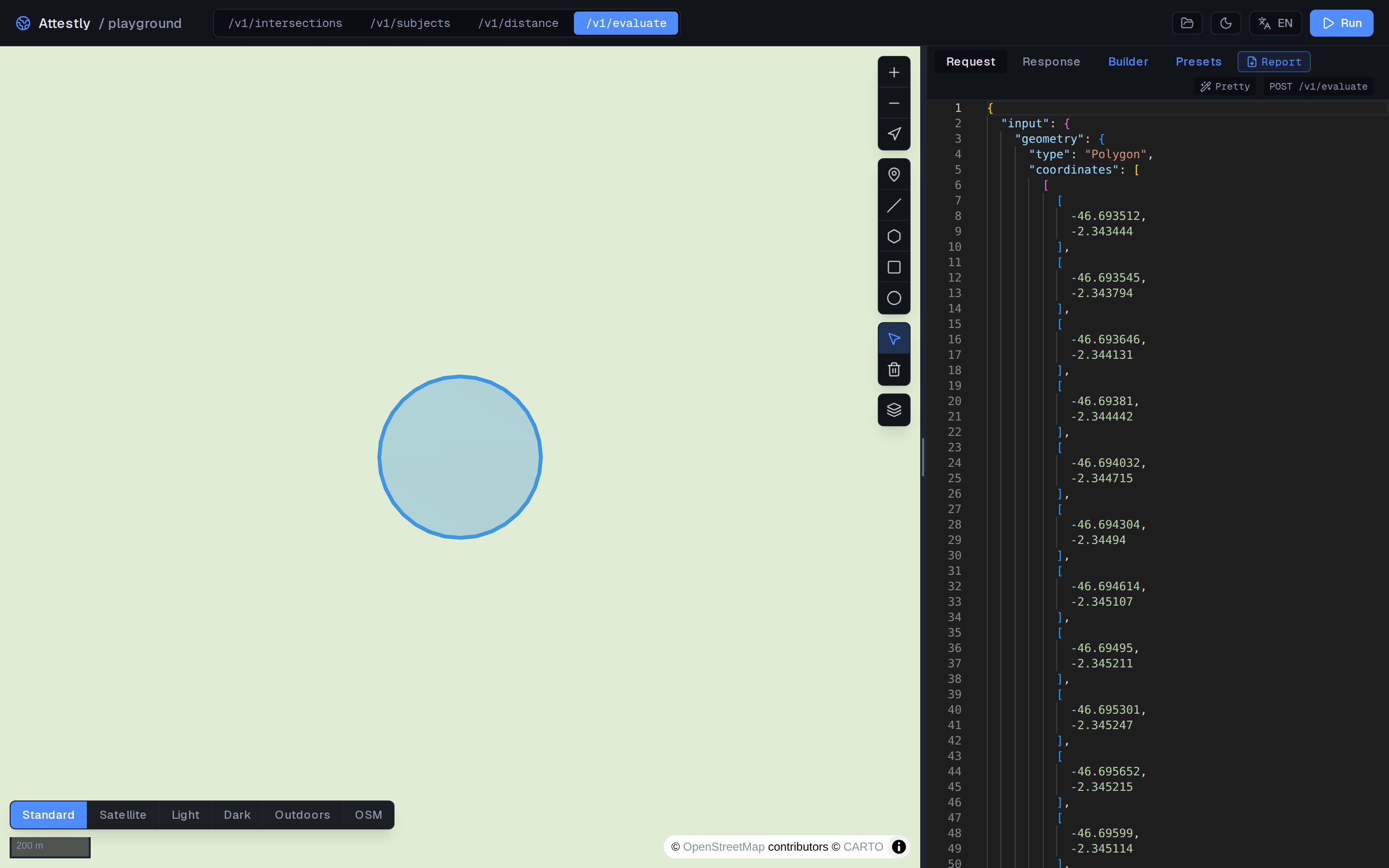Viewport: 1389px width, 868px height.
Task: Open the folder icon in header
Action: (x=1187, y=23)
